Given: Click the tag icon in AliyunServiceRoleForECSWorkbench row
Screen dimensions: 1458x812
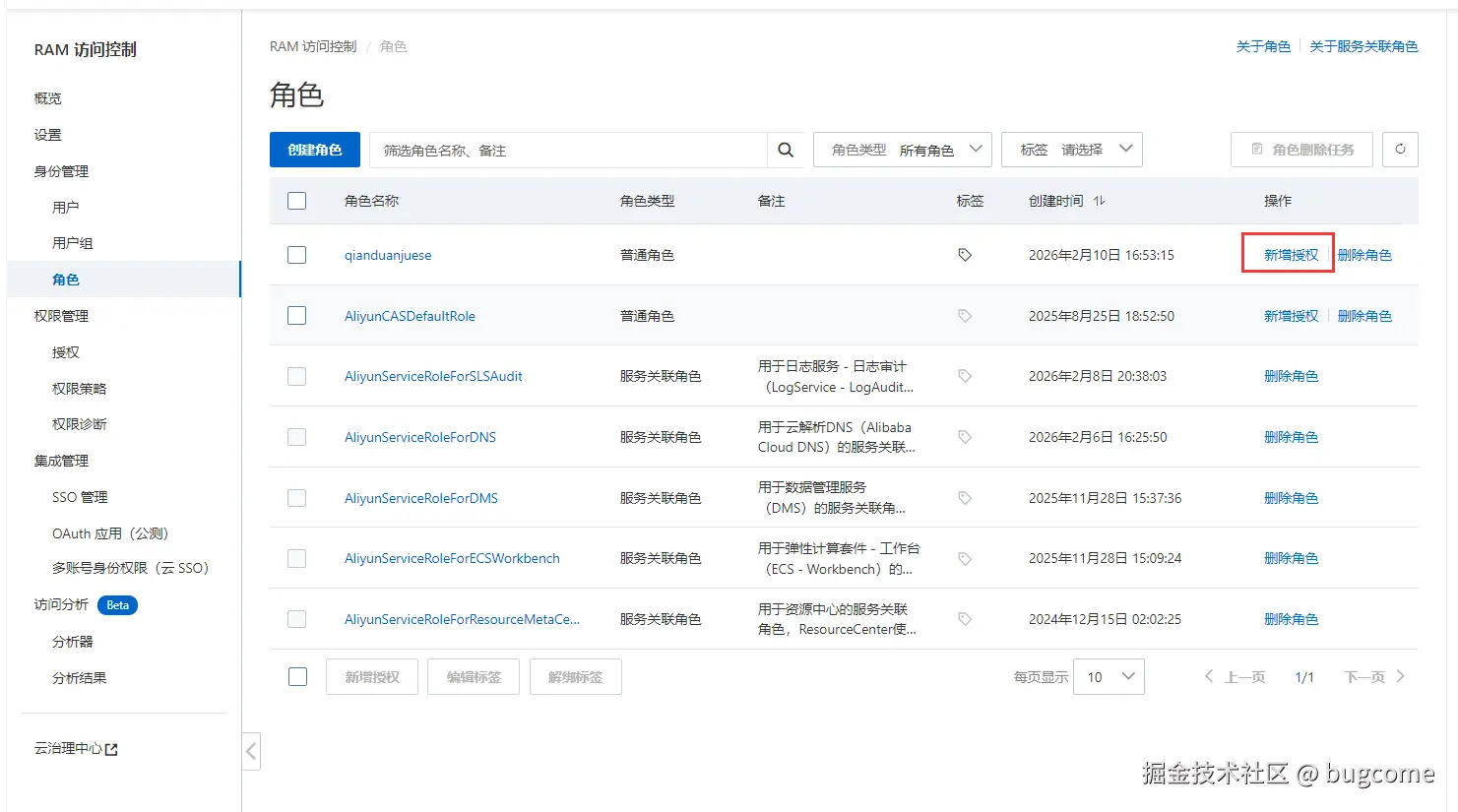Looking at the screenshot, I should [x=965, y=558].
